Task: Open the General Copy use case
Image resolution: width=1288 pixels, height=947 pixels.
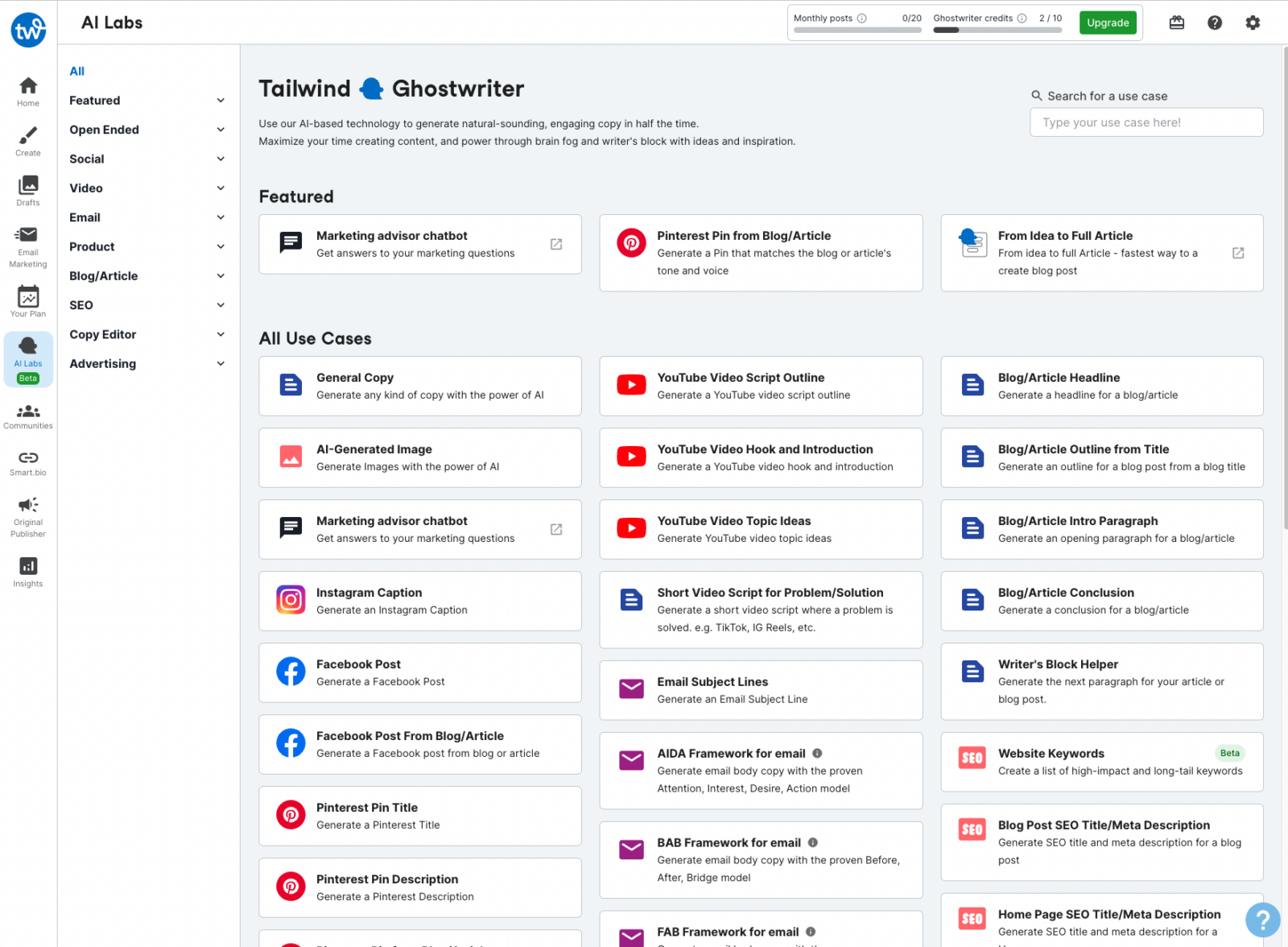Action: pyautogui.click(x=420, y=387)
